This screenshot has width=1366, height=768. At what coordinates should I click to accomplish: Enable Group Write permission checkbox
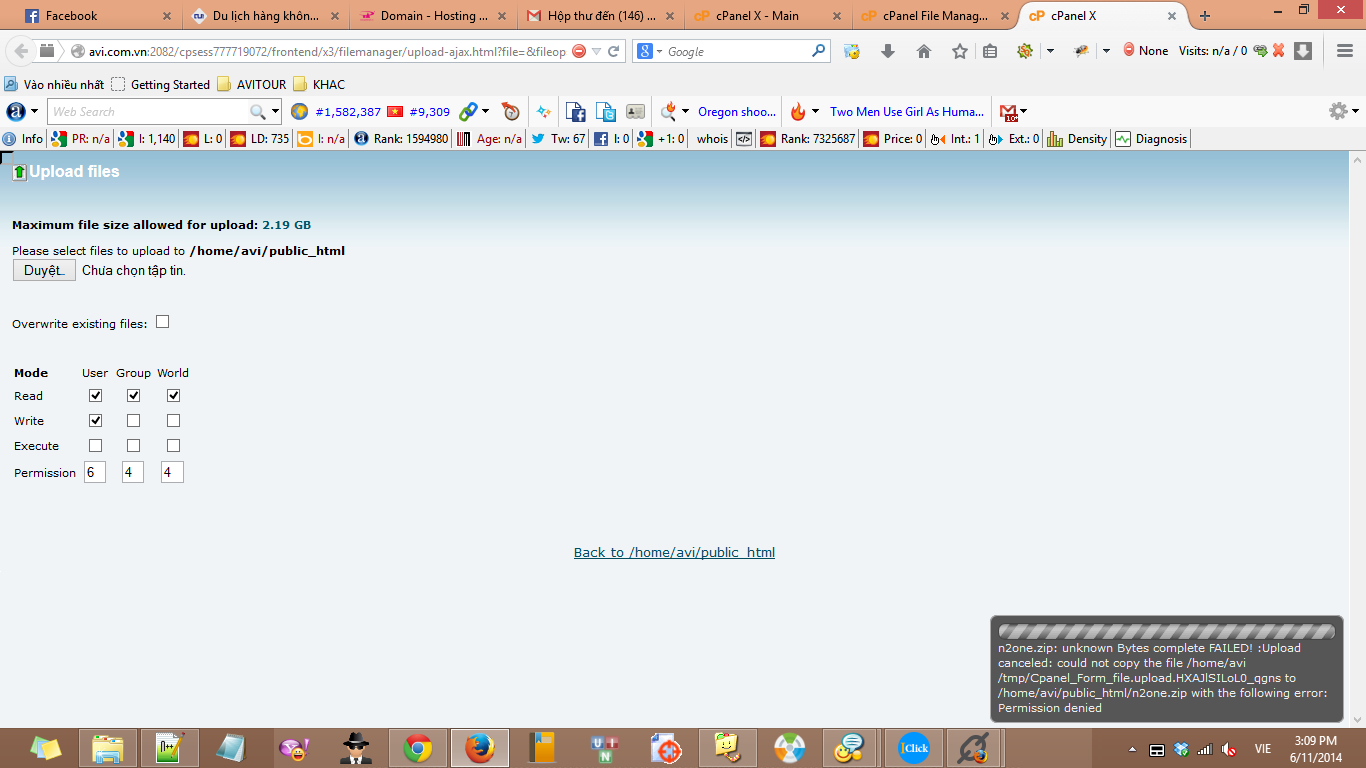pyautogui.click(x=133, y=421)
